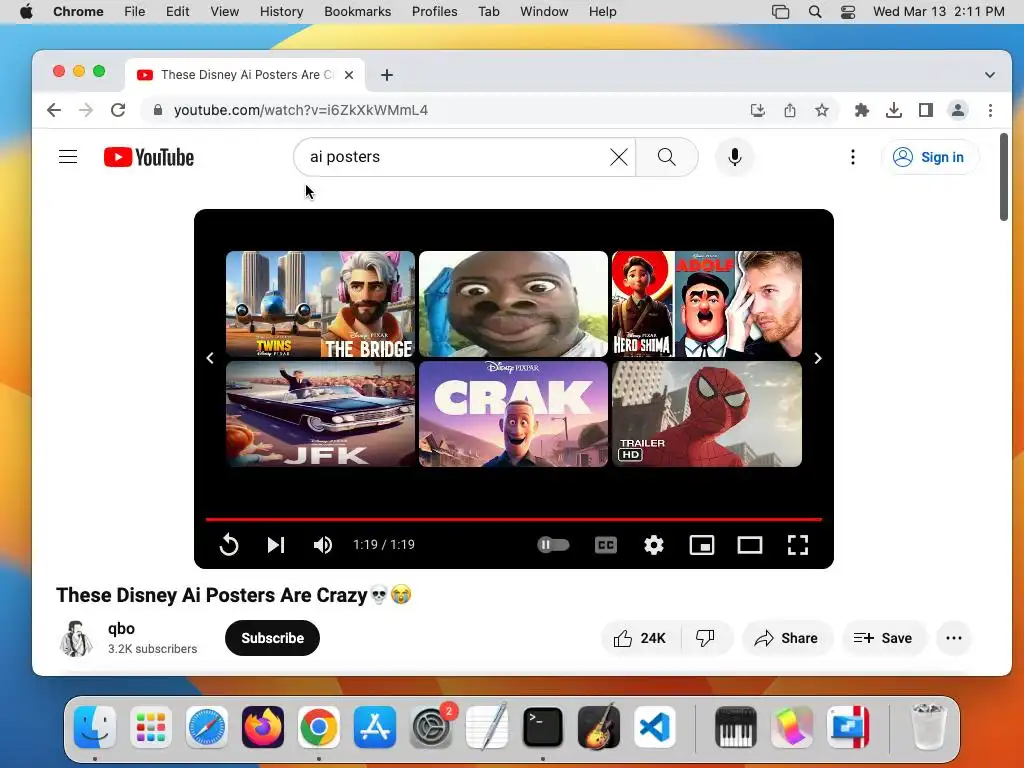Open the YouTube hamburger guide menu
This screenshot has height=768, width=1024.
coord(68,157)
